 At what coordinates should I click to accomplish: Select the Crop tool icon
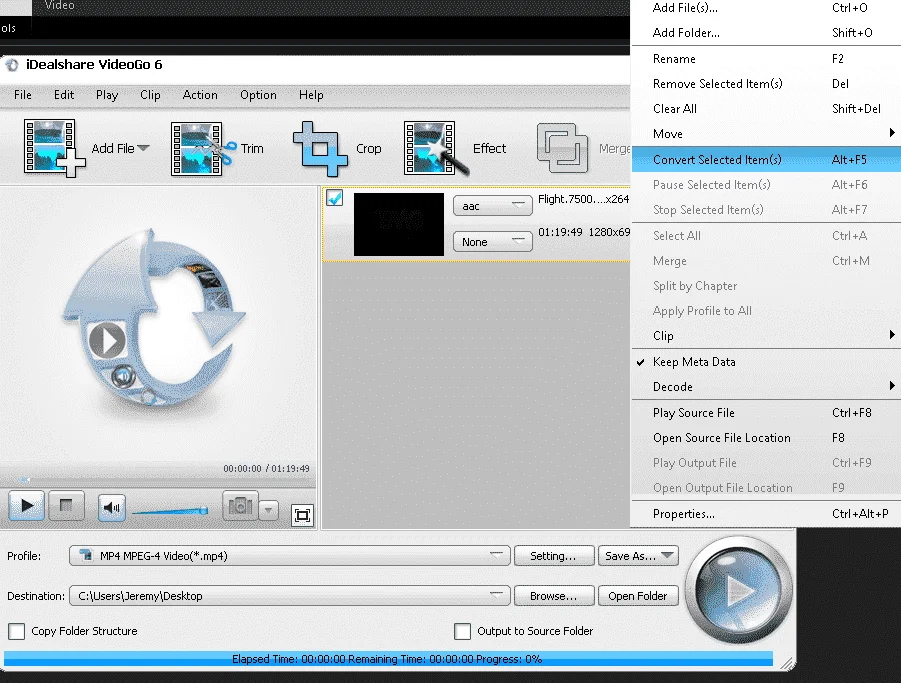320,149
